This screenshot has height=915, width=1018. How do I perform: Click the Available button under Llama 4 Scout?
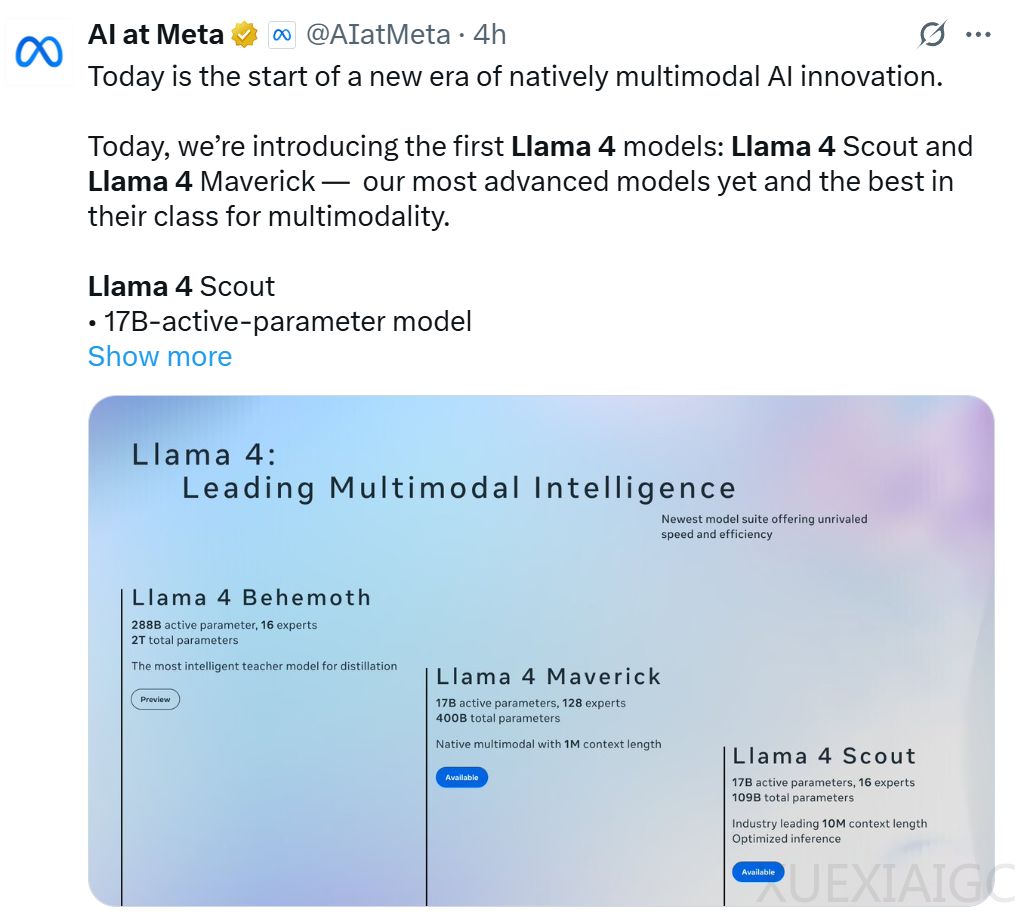[x=758, y=872]
